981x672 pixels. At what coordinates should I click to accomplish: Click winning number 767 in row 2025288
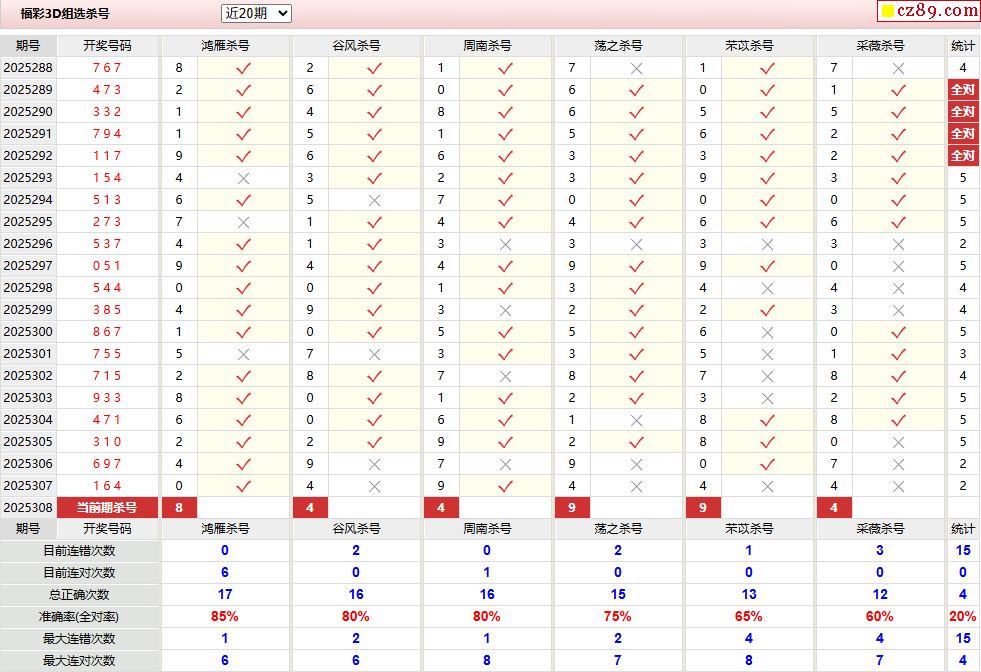106,68
